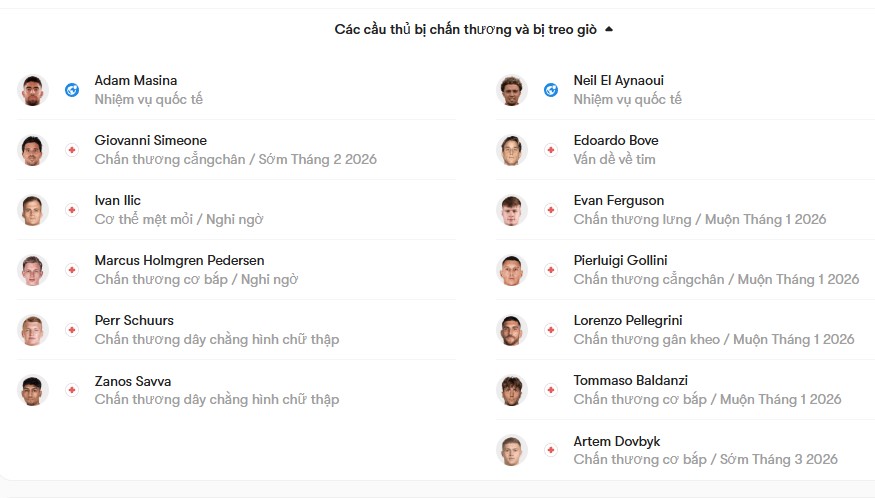Click the injury icon beside Artem Dovbyk
Screen dimensions: 875x498
tap(551, 450)
